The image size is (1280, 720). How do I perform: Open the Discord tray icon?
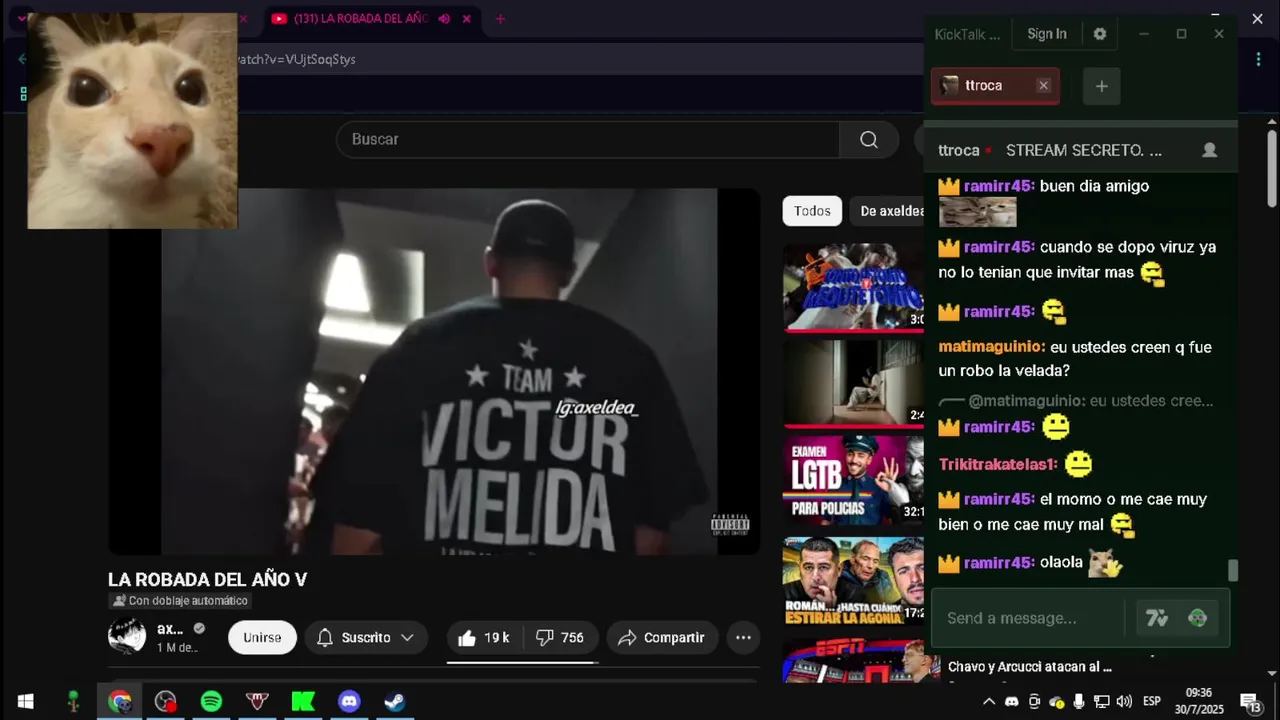tap(1011, 701)
